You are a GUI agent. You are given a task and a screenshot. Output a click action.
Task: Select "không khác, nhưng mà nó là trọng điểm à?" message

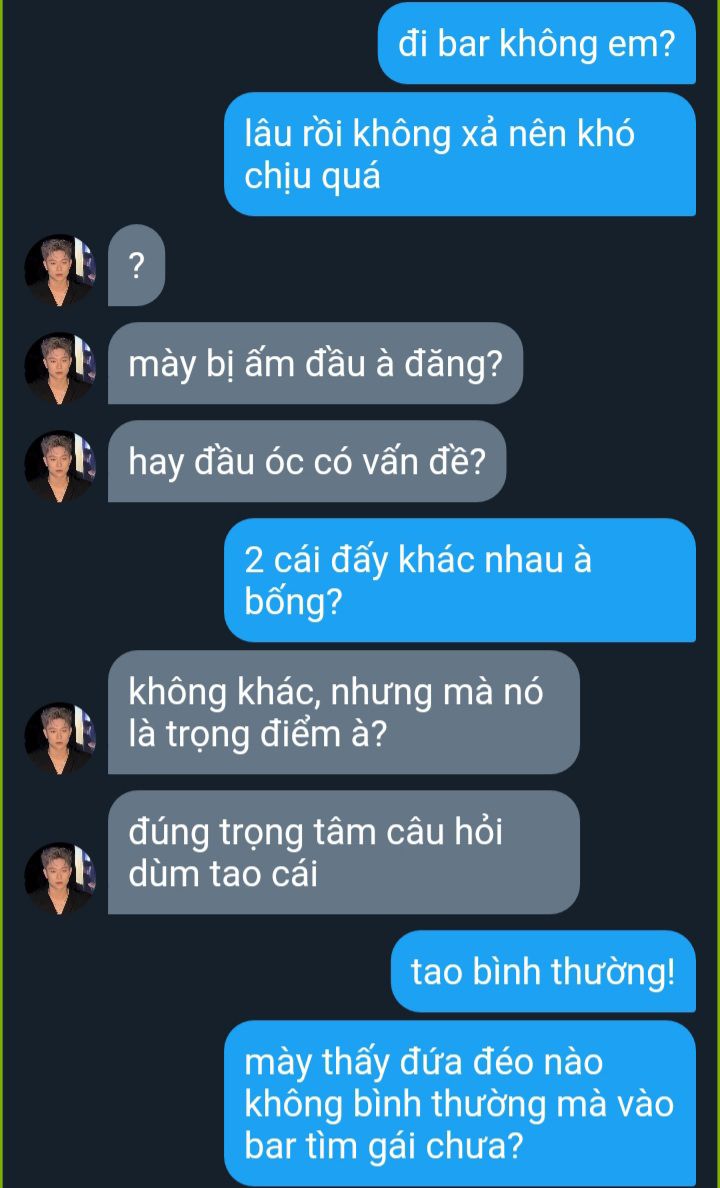pos(344,712)
